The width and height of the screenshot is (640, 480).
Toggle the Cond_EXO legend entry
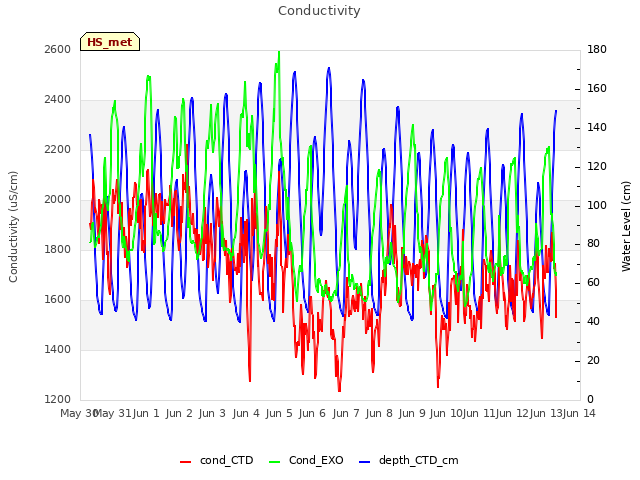tap(306, 460)
